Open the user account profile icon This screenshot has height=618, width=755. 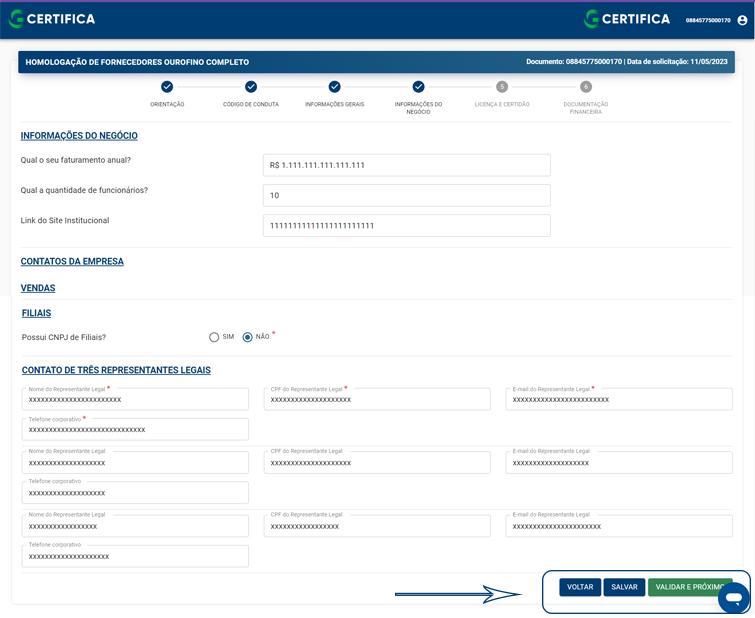[x=741, y=20]
